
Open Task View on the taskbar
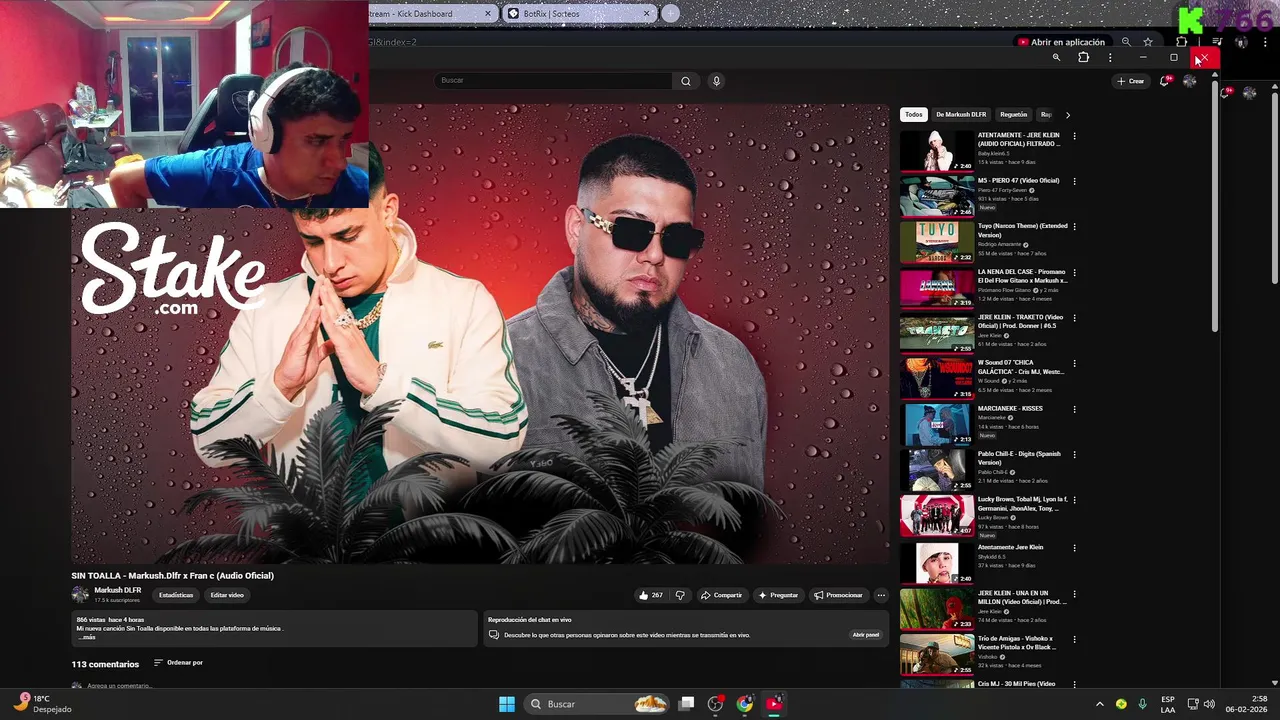[x=686, y=704]
